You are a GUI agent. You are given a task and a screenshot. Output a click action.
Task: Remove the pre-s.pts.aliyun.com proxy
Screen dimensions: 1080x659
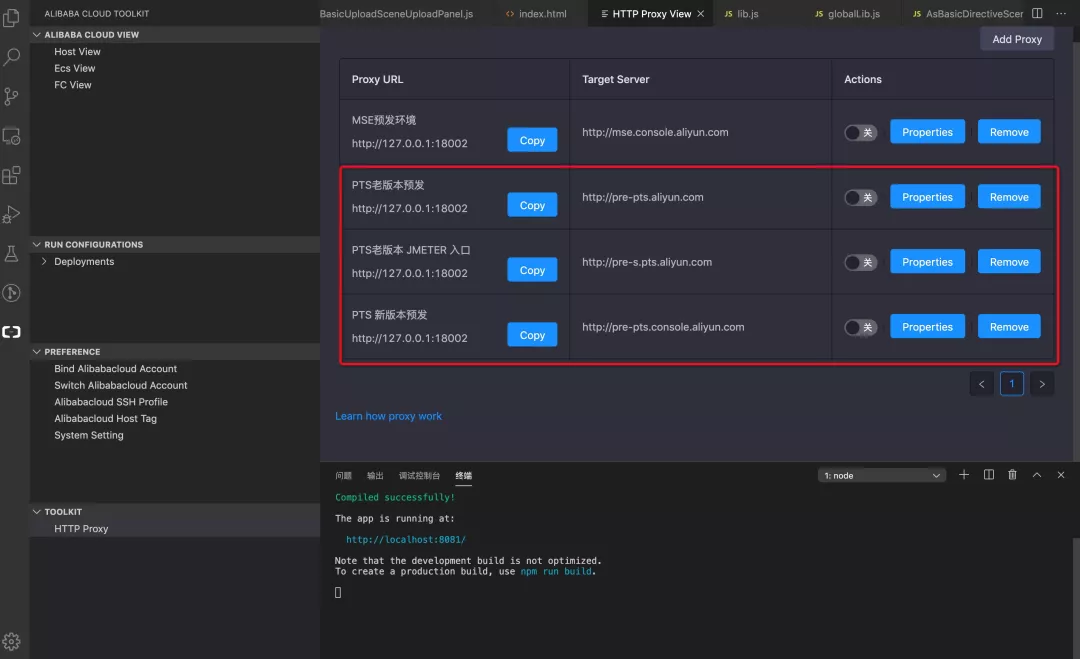1009,262
